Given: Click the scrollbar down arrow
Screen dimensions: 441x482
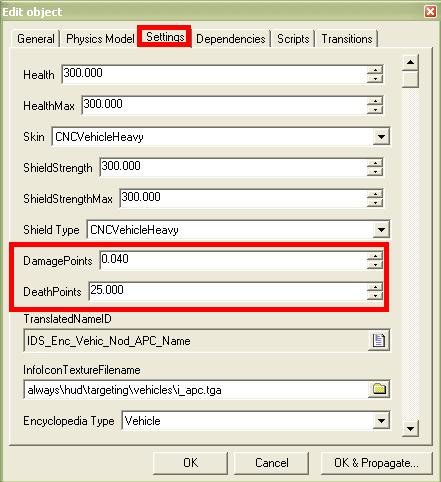Looking at the screenshot, I should pyautogui.click(x=410, y=429).
